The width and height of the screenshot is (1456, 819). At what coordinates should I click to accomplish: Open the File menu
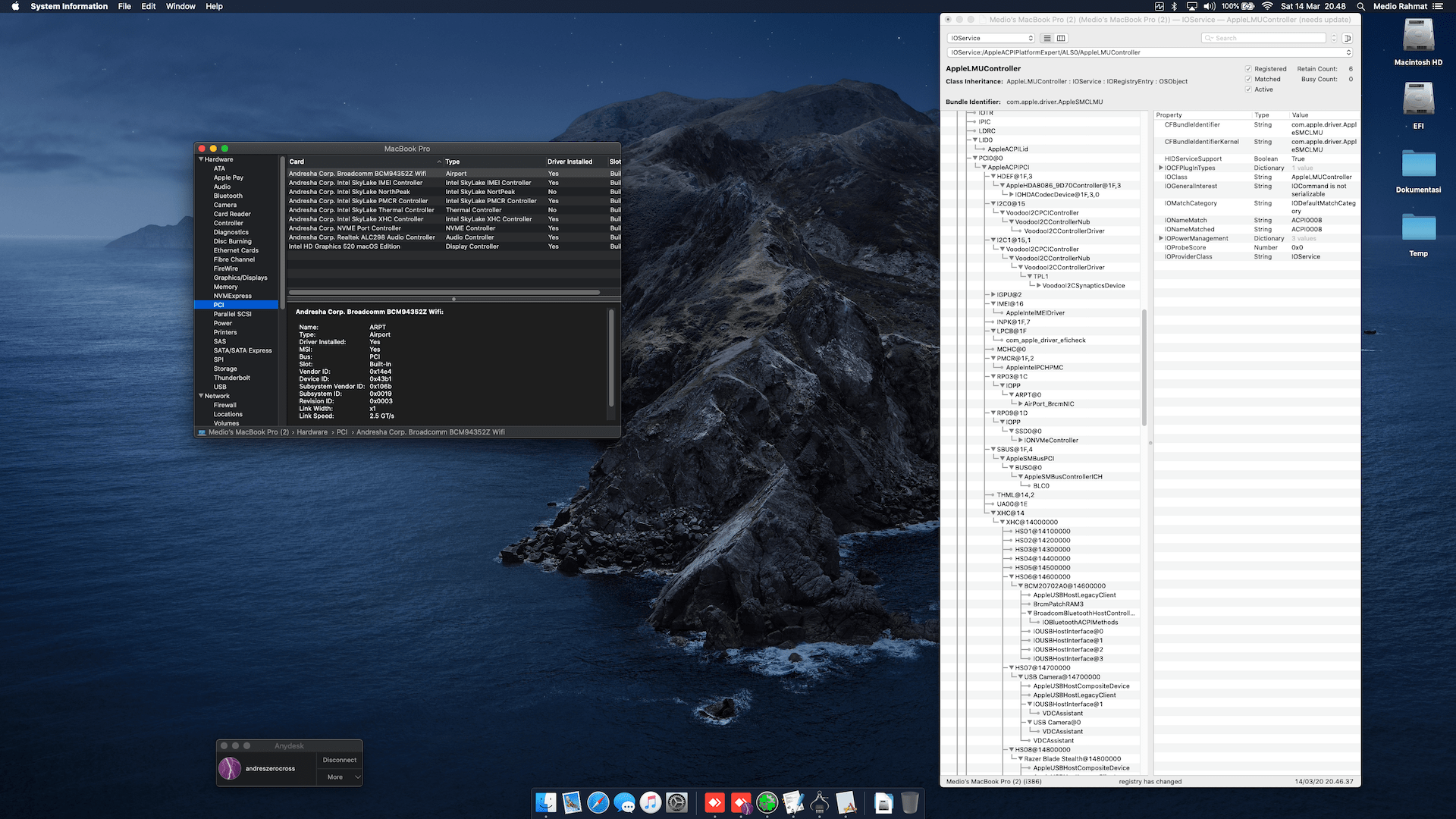(125, 6)
